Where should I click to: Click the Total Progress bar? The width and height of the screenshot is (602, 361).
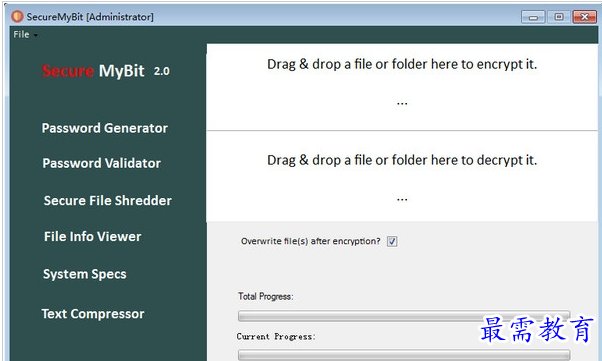(x=404, y=316)
